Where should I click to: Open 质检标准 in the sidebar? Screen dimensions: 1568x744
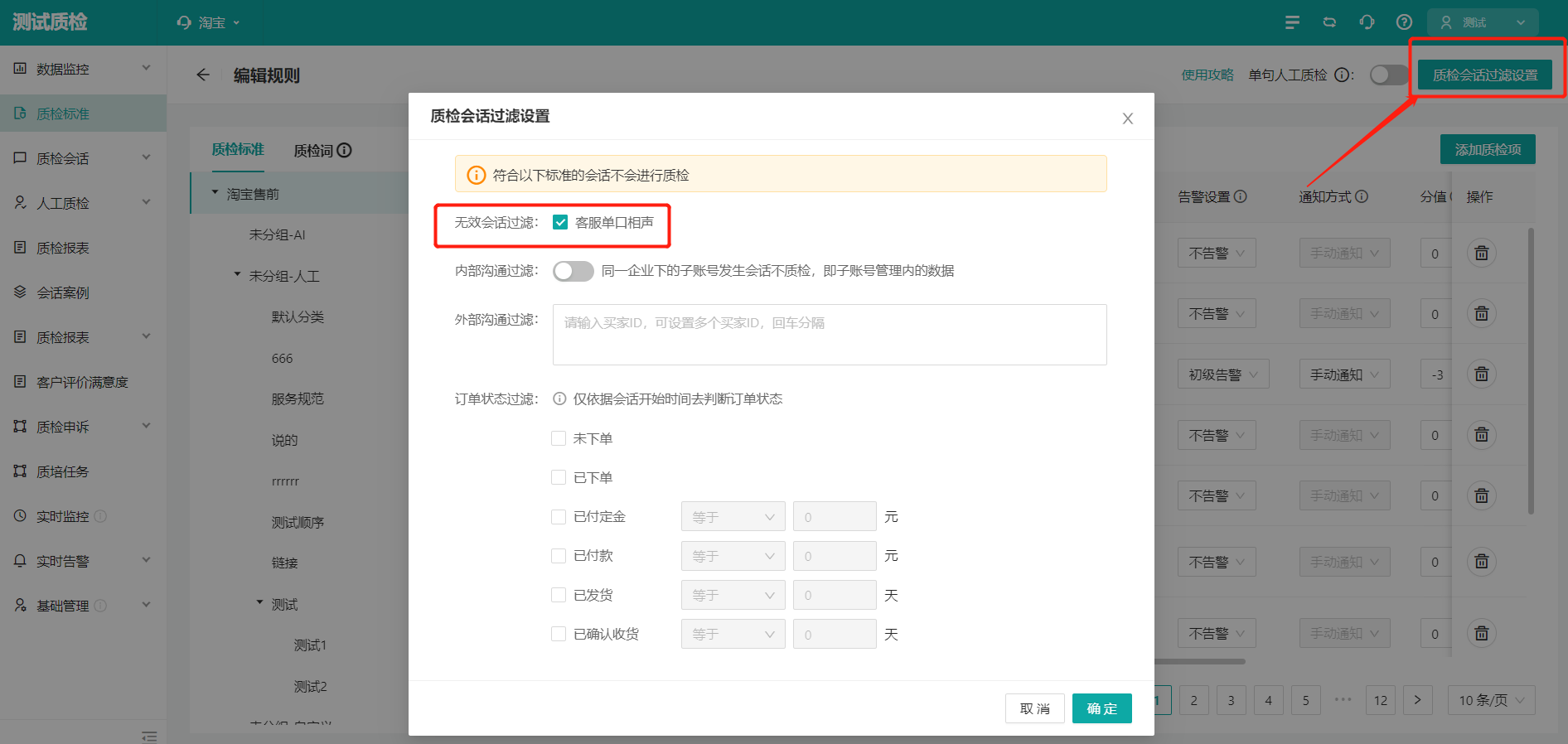(x=83, y=114)
